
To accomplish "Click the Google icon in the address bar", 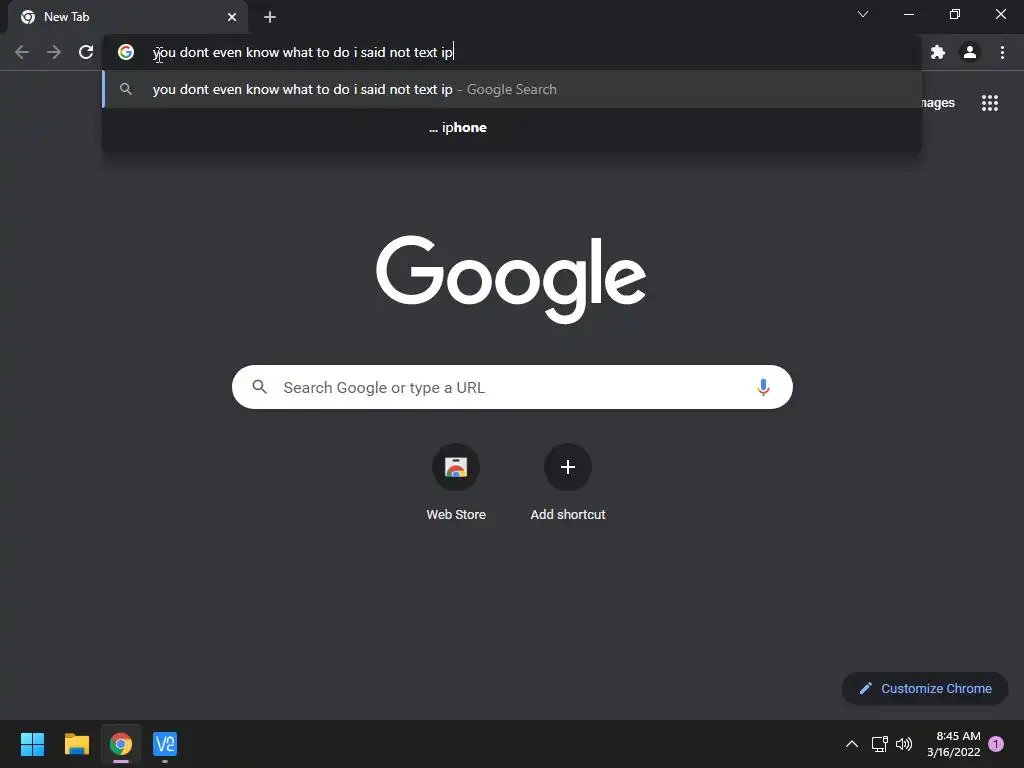I will click(x=126, y=52).
